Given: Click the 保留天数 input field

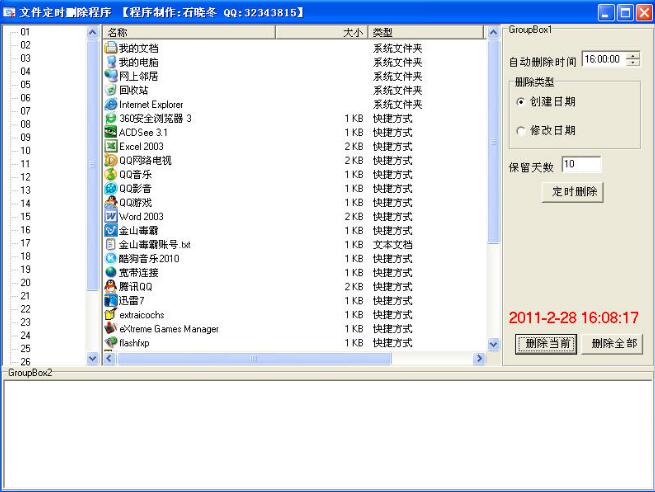Looking at the screenshot, I should (581, 165).
